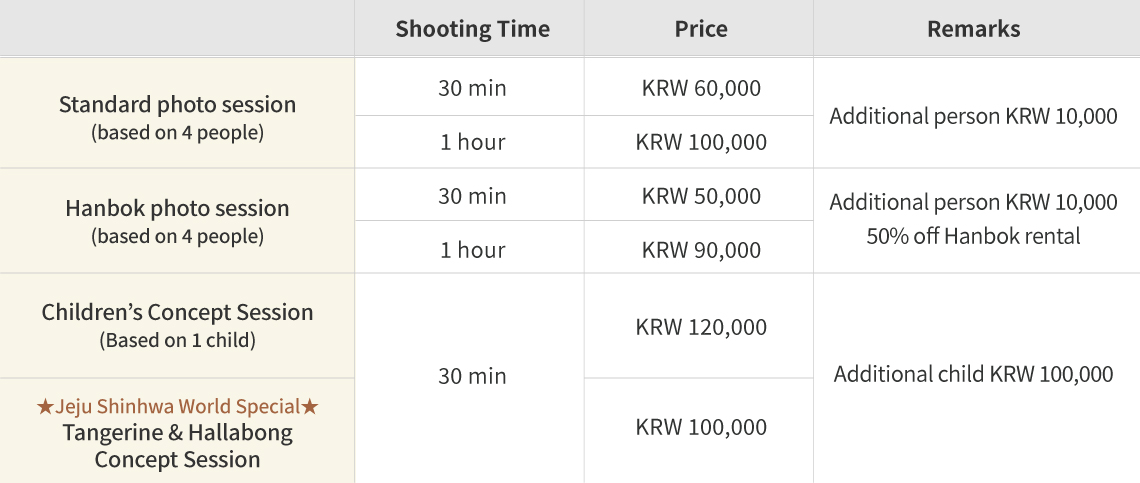Click Tangerine & Hallabong Concept Session title
The height and width of the screenshot is (483, 1140).
click(177, 446)
